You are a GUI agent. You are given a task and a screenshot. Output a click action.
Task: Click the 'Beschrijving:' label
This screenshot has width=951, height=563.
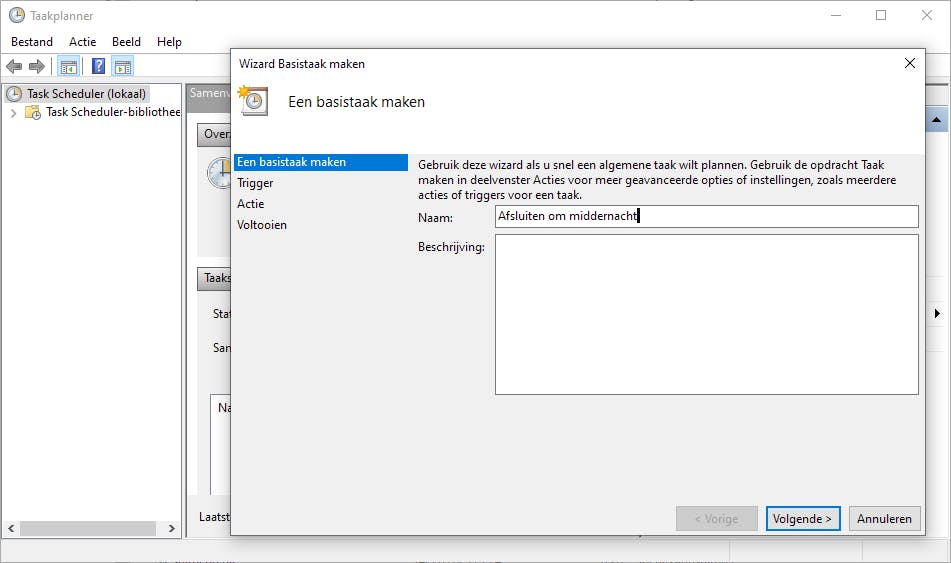click(x=451, y=247)
